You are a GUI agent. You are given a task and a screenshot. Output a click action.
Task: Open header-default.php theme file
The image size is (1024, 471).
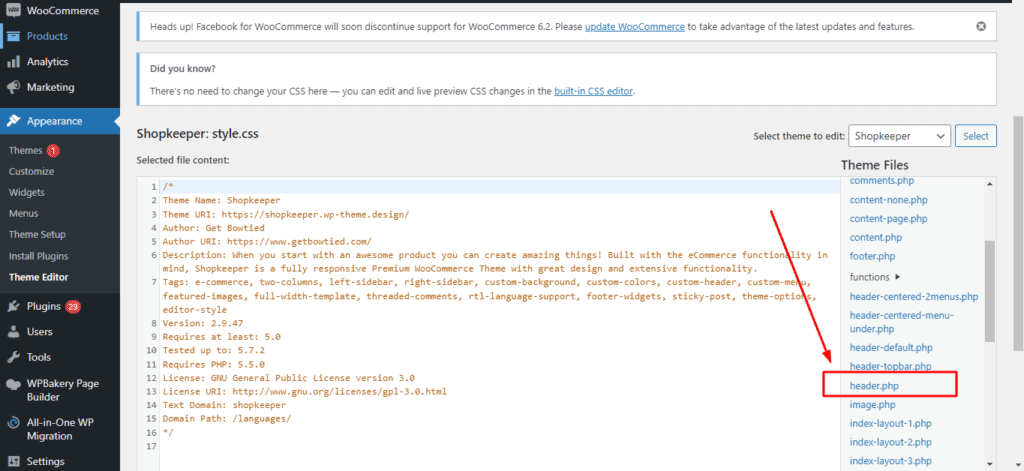click(x=891, y=348)
